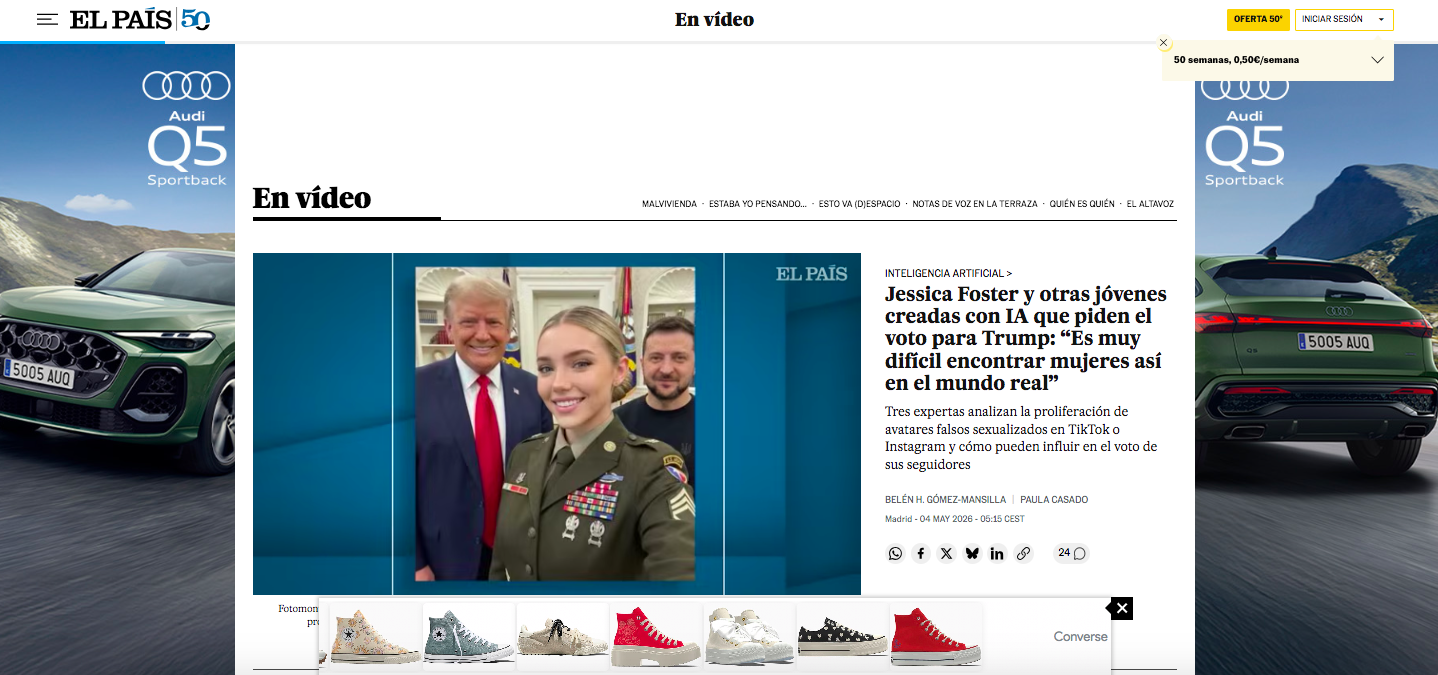
Task: Close the Converse ad banner
Action: (x=1122, y=608)
